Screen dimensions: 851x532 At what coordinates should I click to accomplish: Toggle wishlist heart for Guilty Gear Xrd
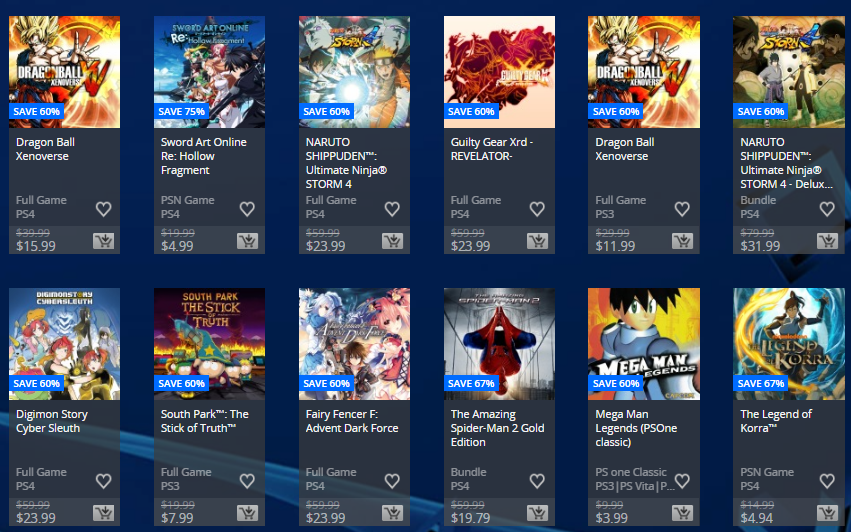(537, 209)
